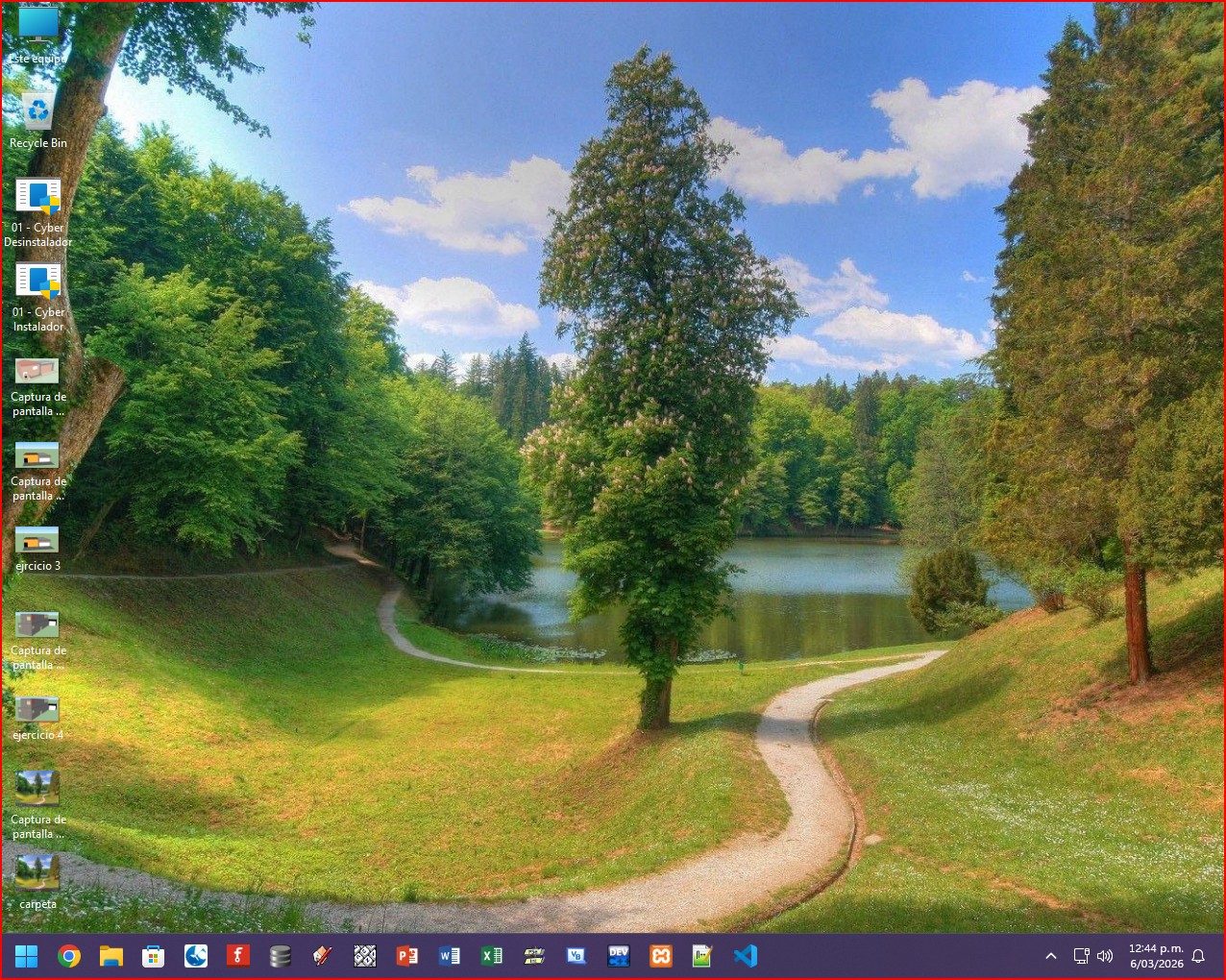Launch XAMPP from the taskbar

[661, 956]
